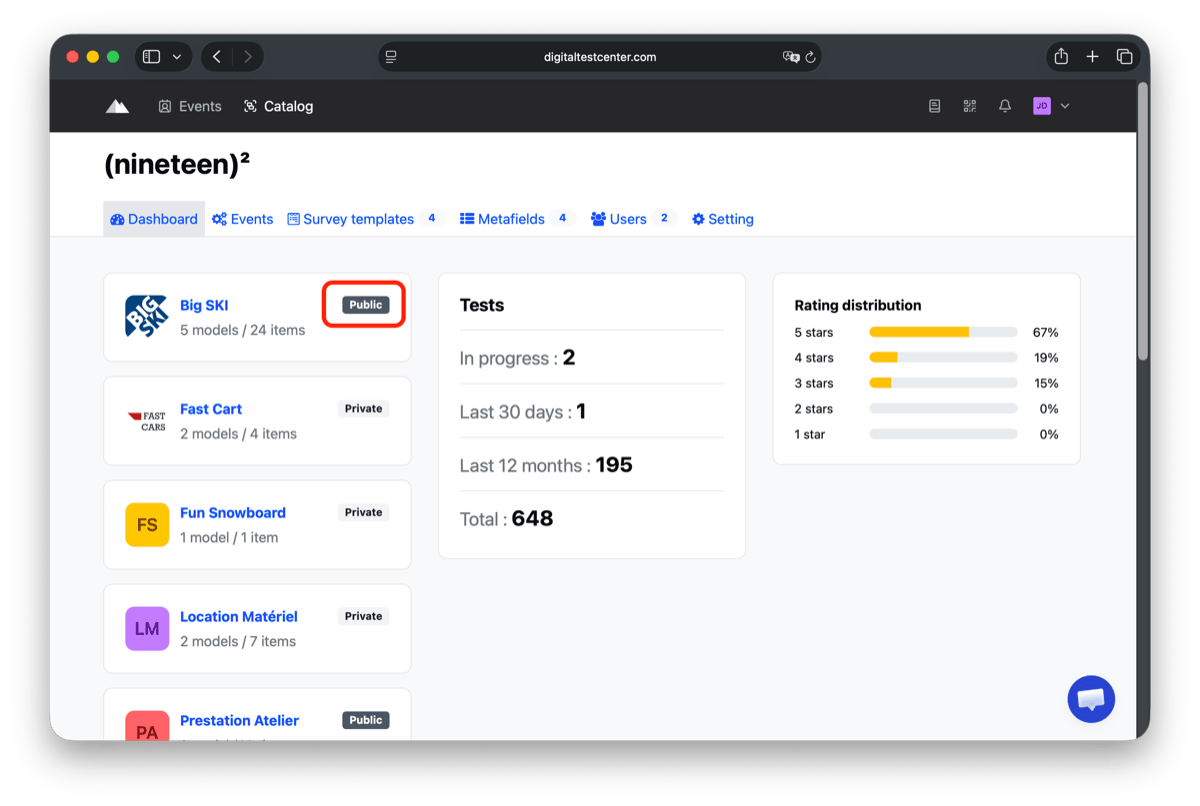Click the 4 stars rating bar
1200x806 pixels.
pos(943,358)
